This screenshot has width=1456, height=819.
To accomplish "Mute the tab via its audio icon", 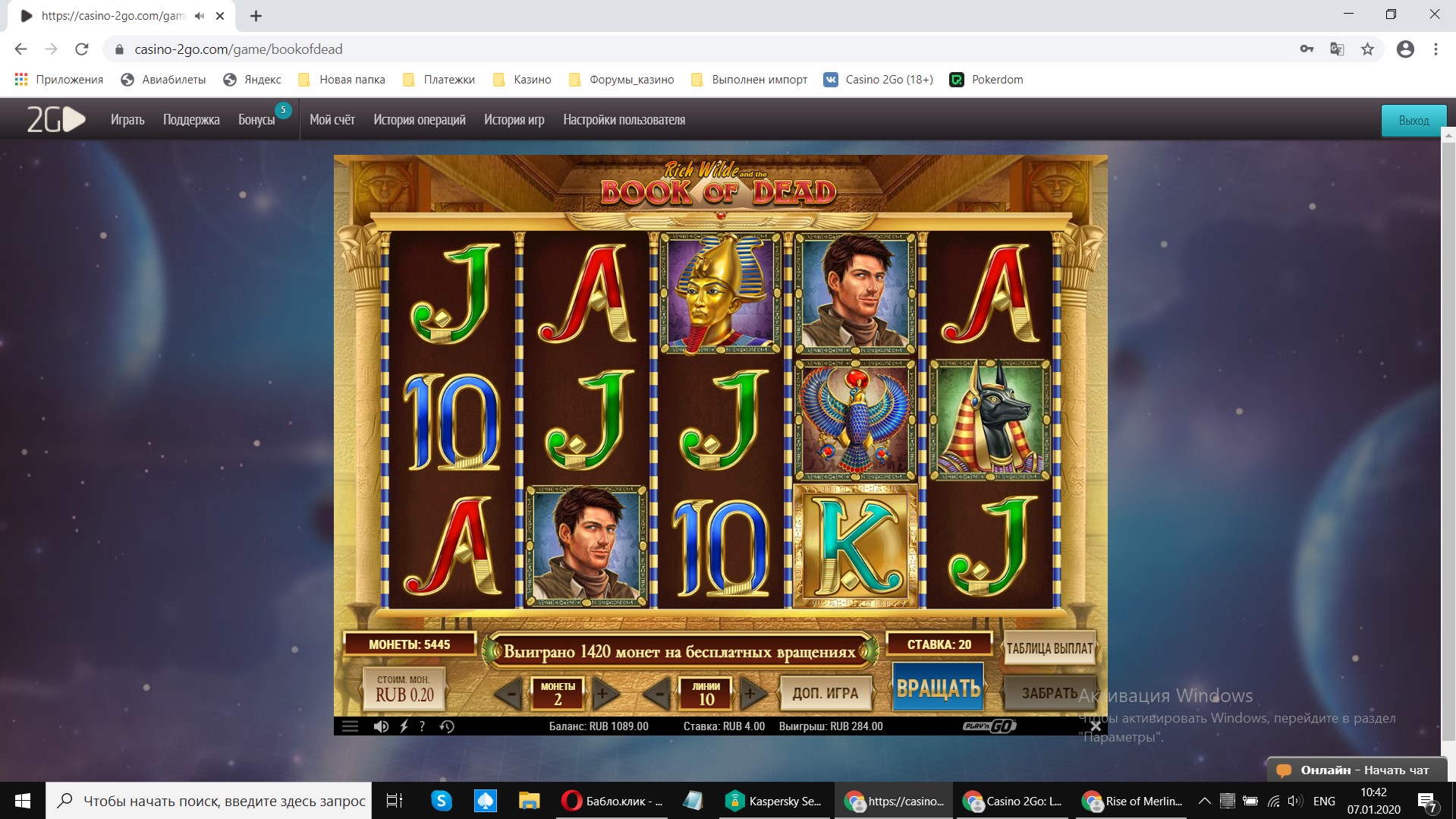I will [x=200, y=16].
